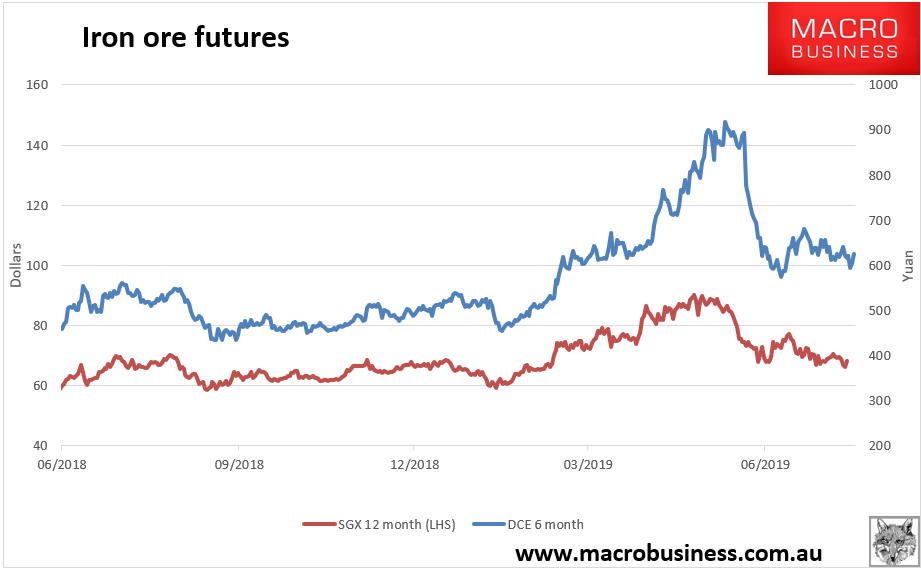Click the 40 value on left axis
This screenshot has height=570, width=921.
[41, 446]
